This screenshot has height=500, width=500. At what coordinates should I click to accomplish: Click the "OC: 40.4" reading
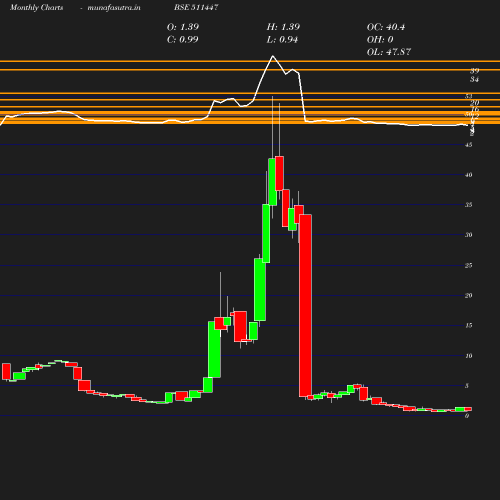coord(386,27)
